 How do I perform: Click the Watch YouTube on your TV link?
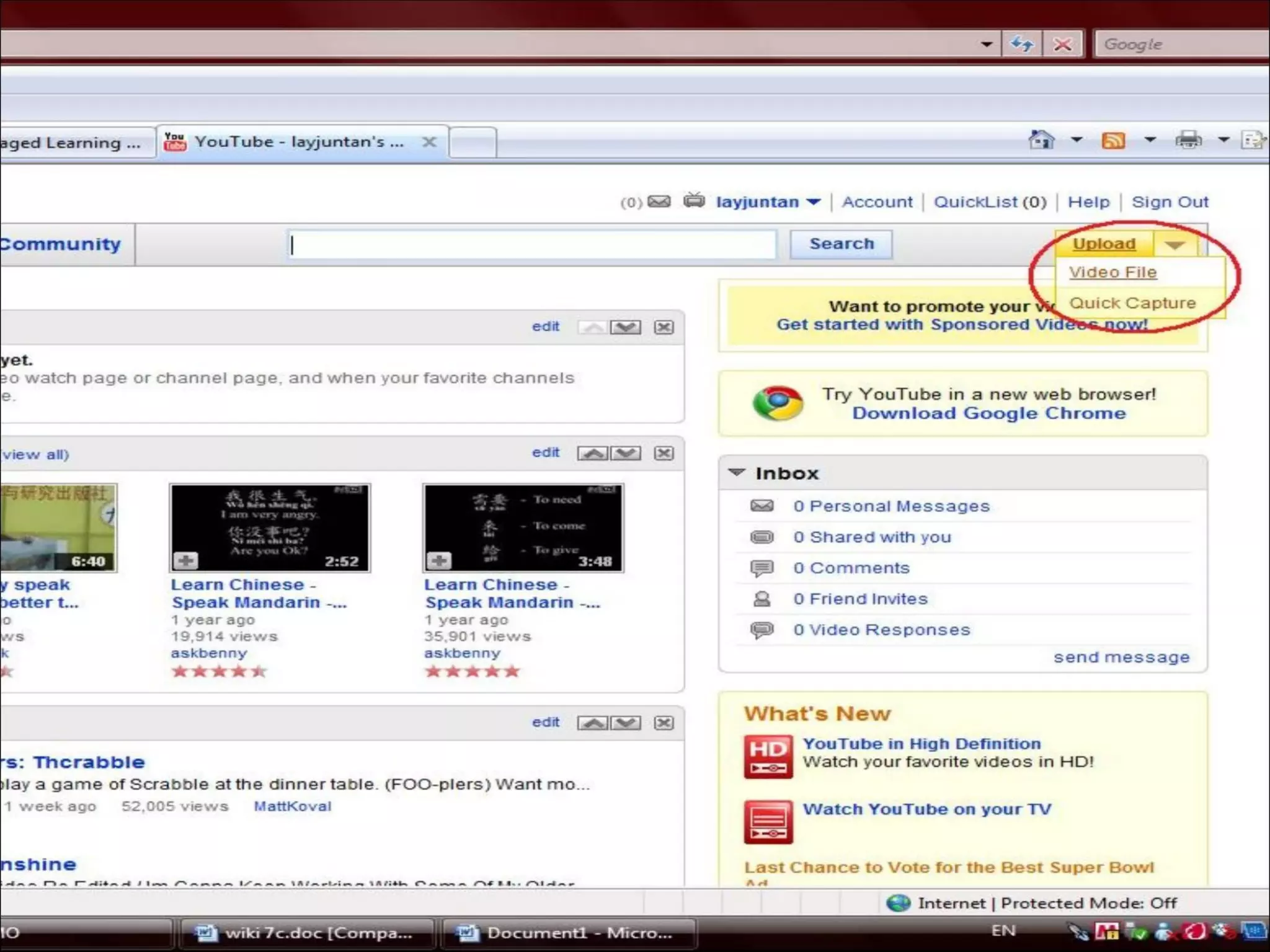pos(927,809)
